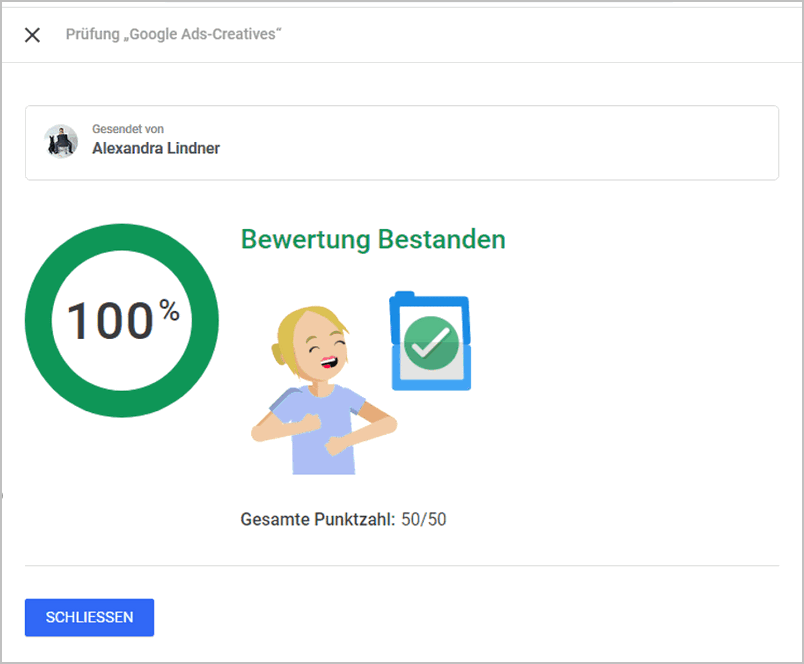Image resolution: width=804 pixels, height=664 pixels.
Task: Open Alexandra Lindner's profile avatar
Action: [61, 142]
